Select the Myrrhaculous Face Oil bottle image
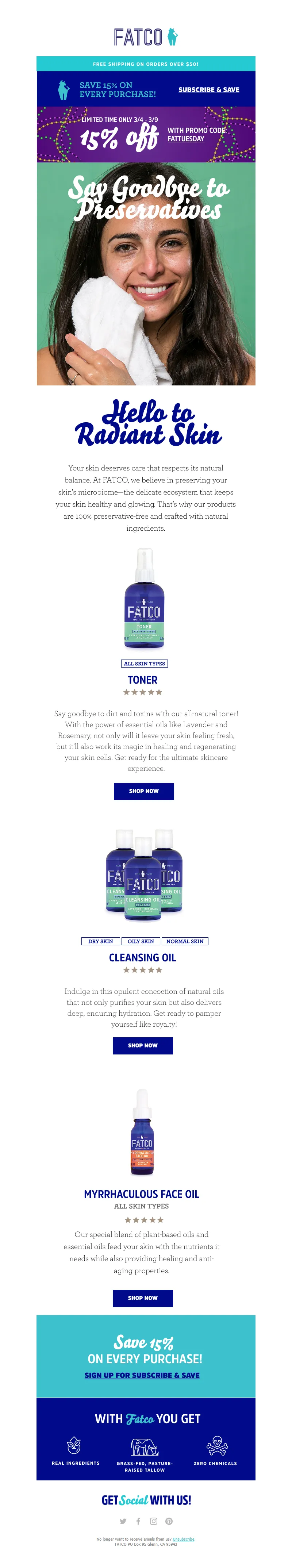Viewport: 292px width, 1568px height. [142, 1132]
